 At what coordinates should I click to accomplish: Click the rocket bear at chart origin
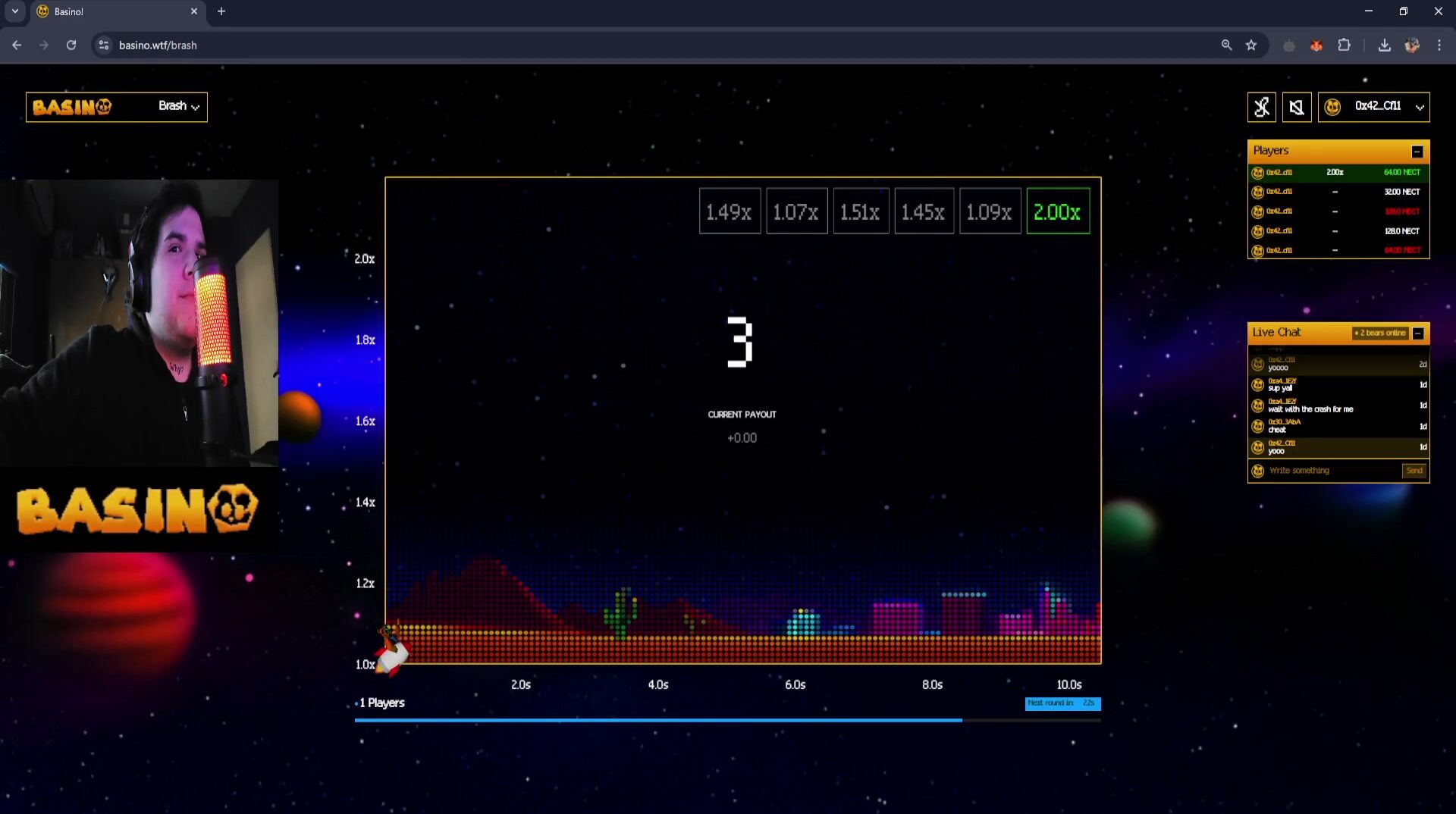(x=392, y=650)
